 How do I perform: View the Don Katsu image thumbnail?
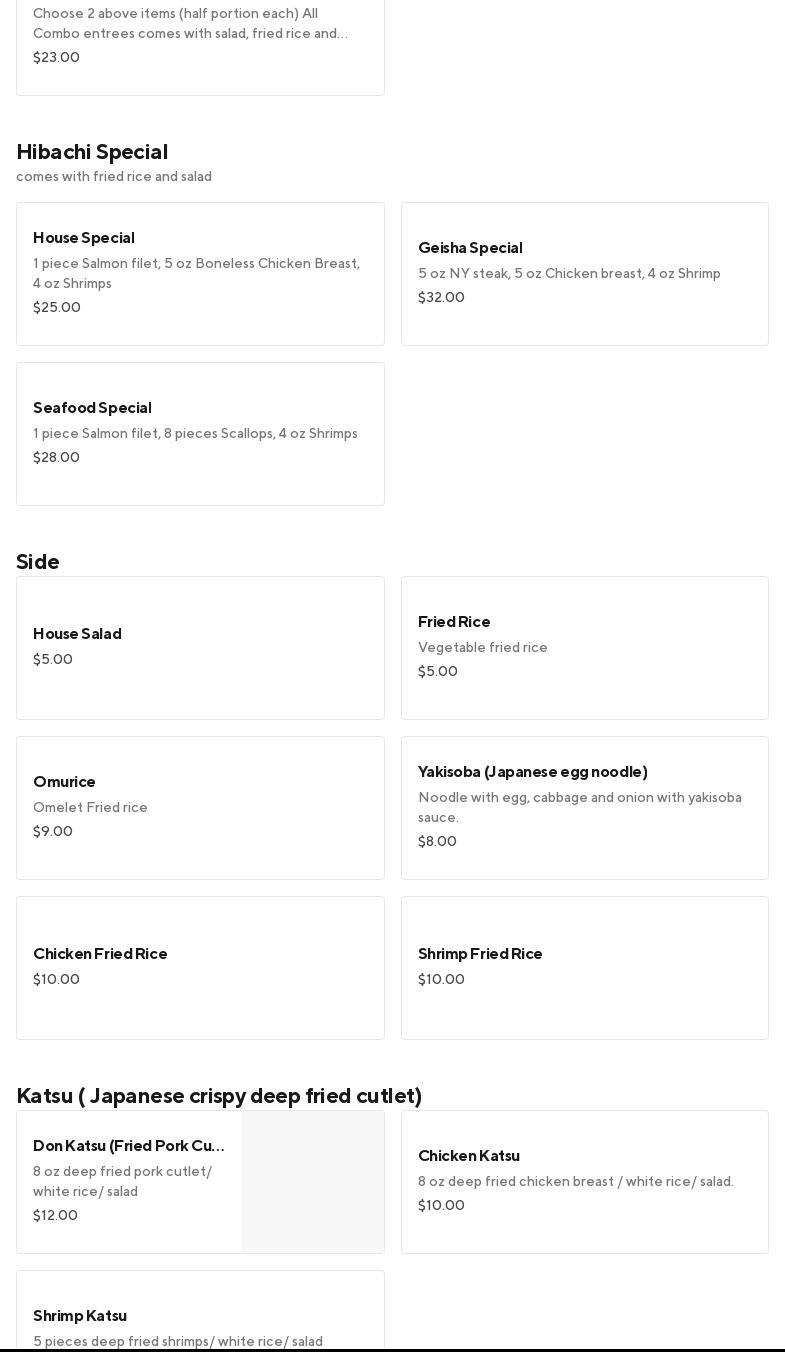(x=313, y=1182)
